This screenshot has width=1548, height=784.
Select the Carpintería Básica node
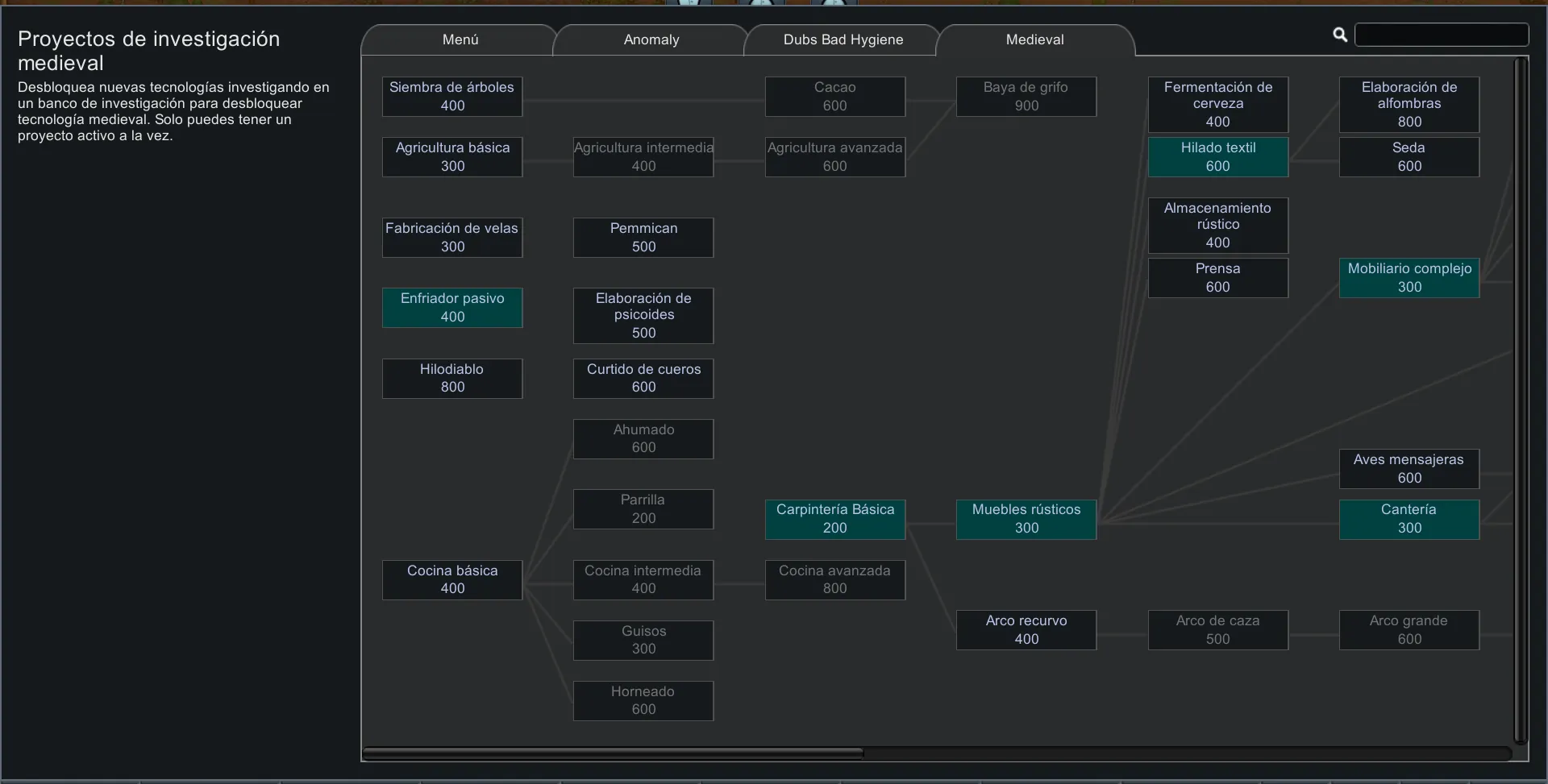[x=834, y=520]
